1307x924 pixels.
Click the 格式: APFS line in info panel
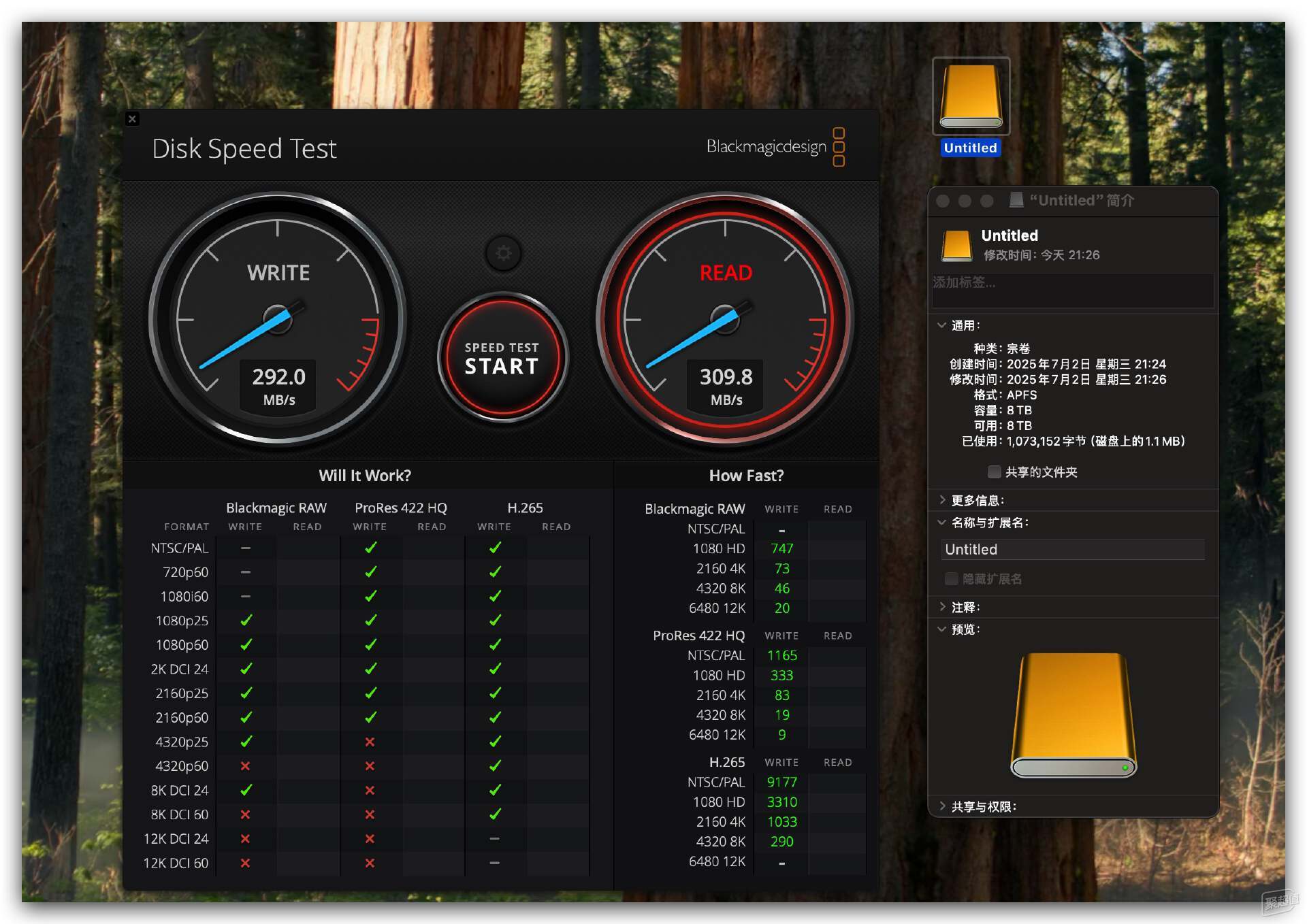(1005, 395)
